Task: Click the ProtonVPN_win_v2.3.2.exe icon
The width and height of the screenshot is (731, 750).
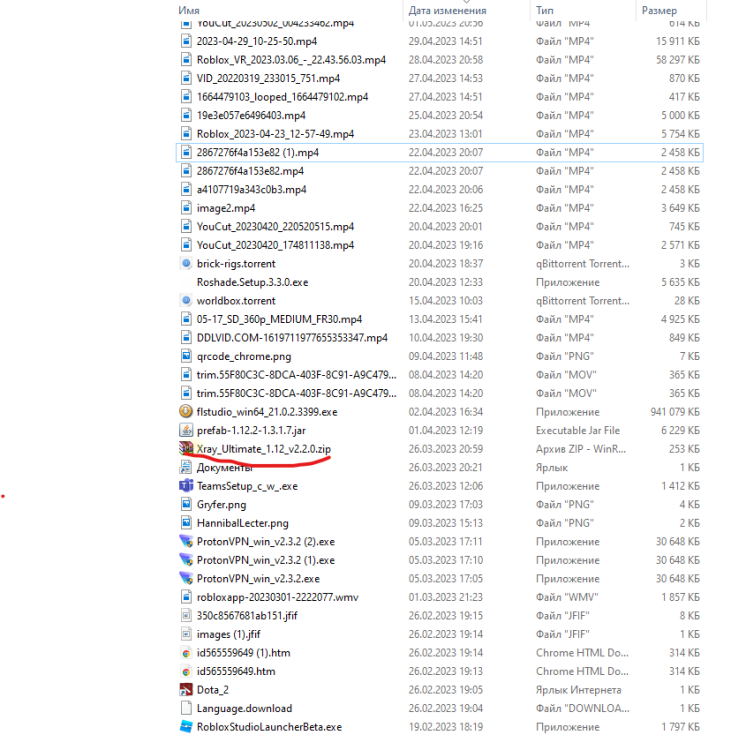Action: (186, 578)
